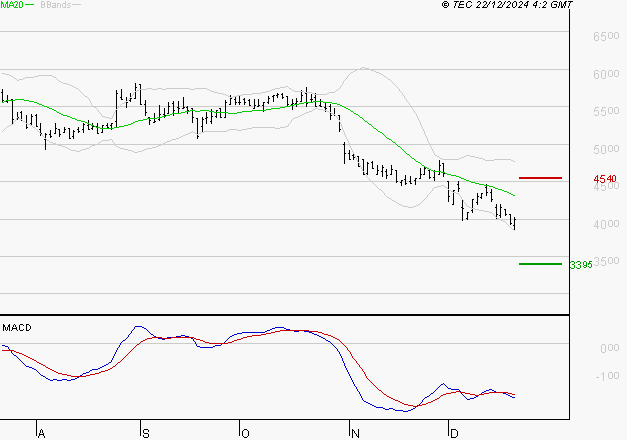The image size is (627, 440).
Task: Click the MA20 legend label
Action: [12, 5]
